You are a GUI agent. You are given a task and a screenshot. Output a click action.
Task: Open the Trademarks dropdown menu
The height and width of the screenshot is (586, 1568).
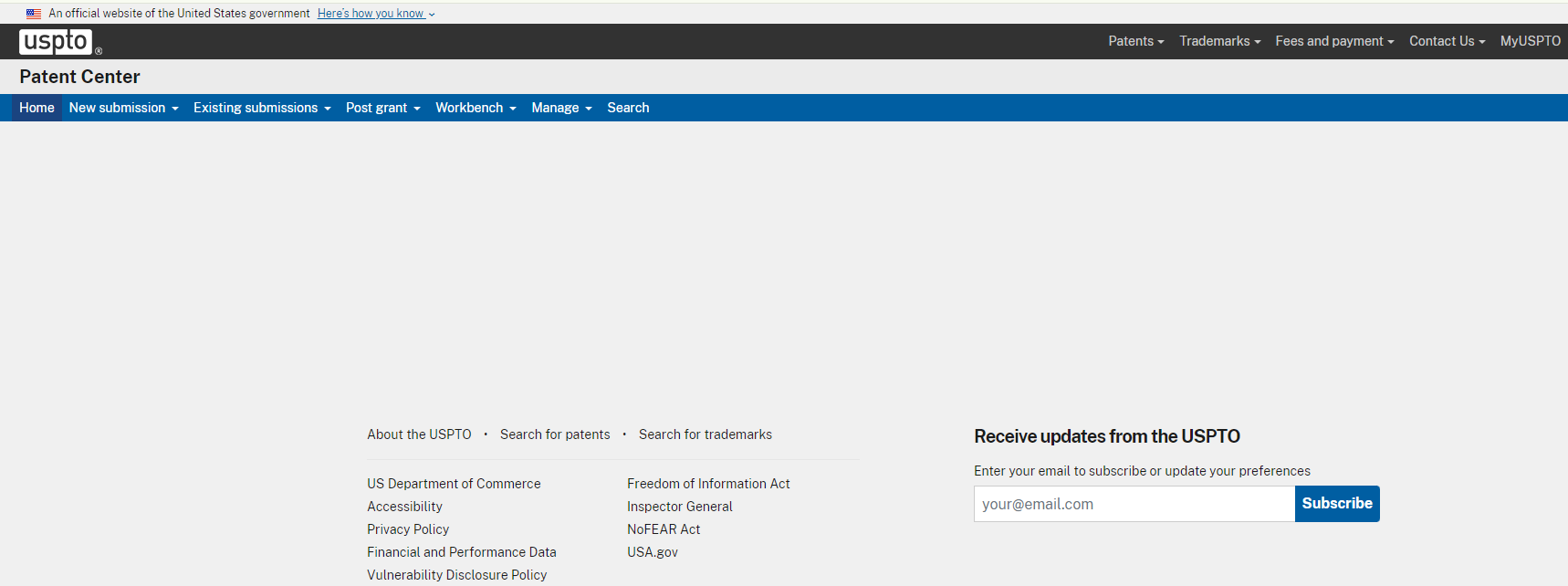pyautogui.click(x=1219, y=41)
